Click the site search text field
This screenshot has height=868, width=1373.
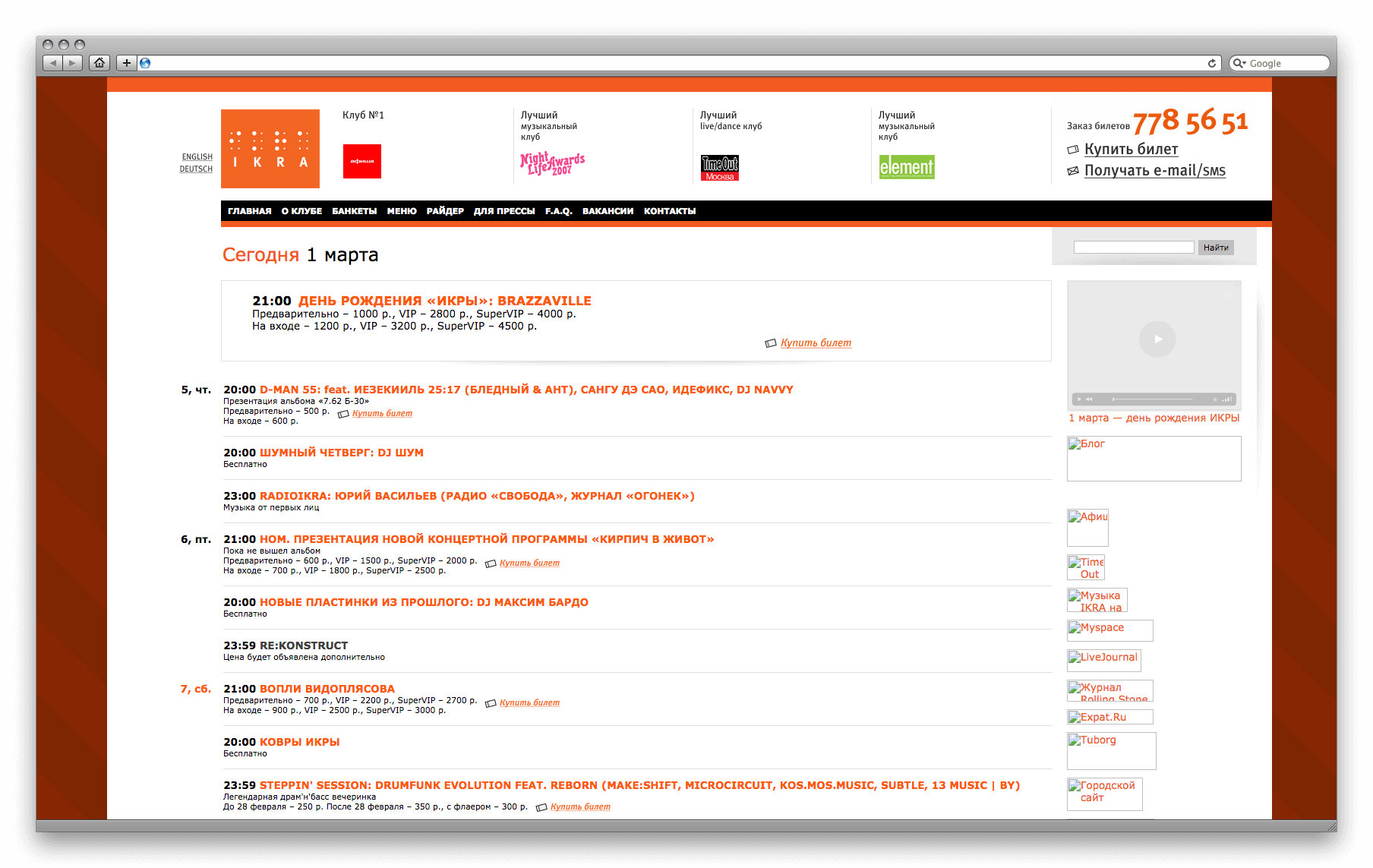pyautogui.click(x=1133, y=248)
